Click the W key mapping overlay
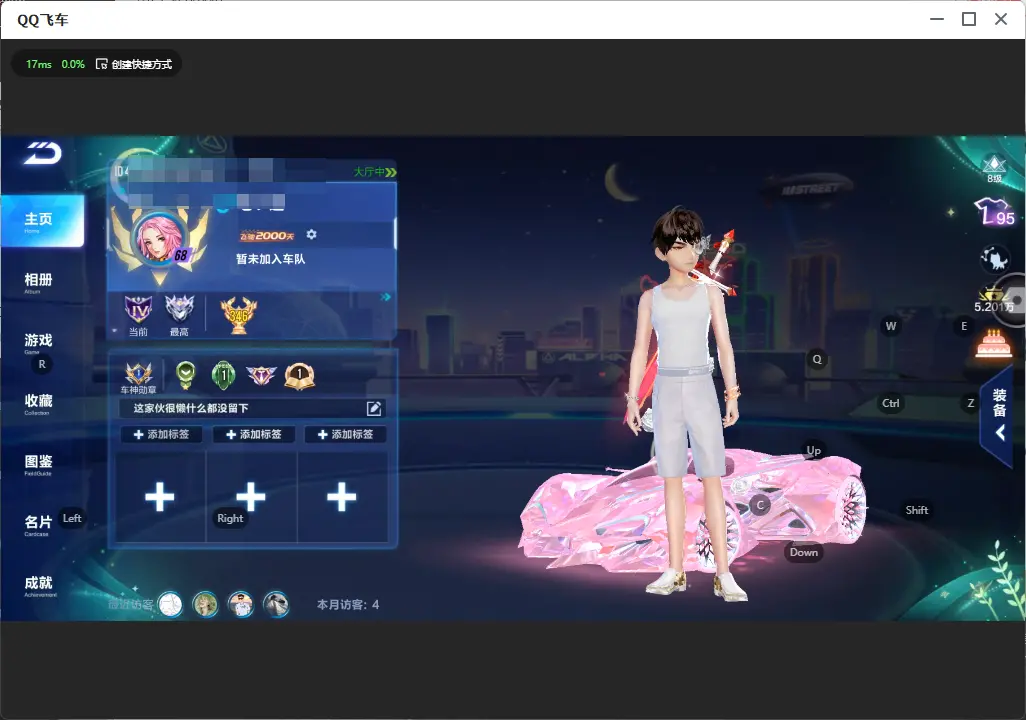 pos(891,326)
